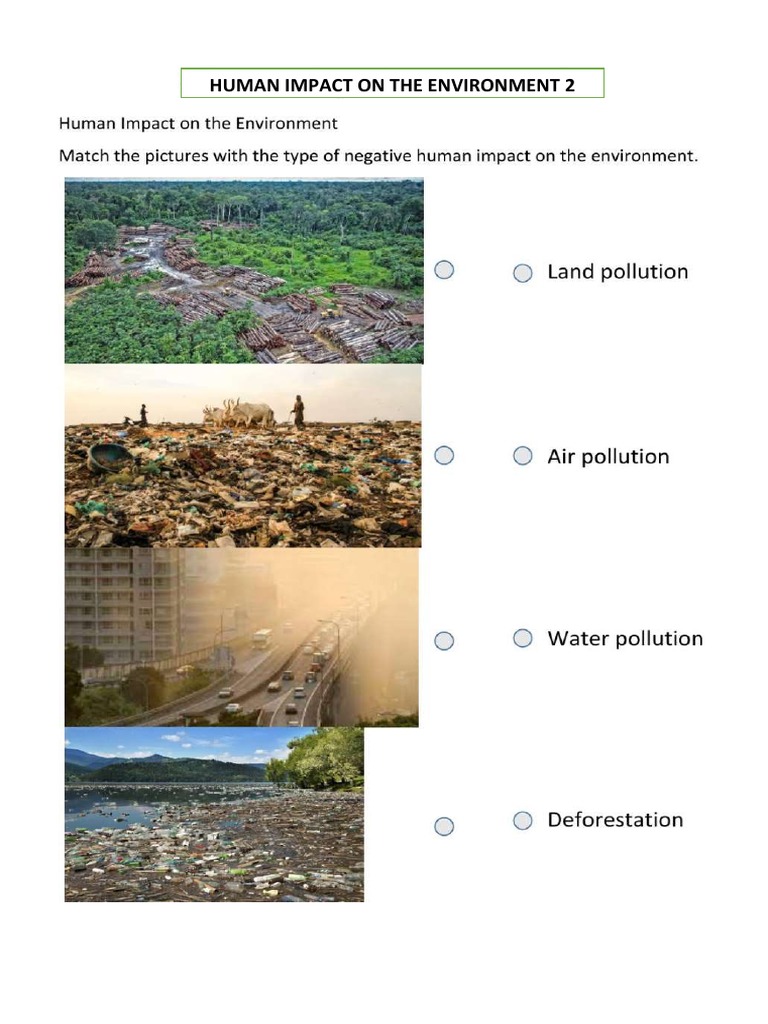
Task: Click the logged forest clearing picture
Action: 244,270
